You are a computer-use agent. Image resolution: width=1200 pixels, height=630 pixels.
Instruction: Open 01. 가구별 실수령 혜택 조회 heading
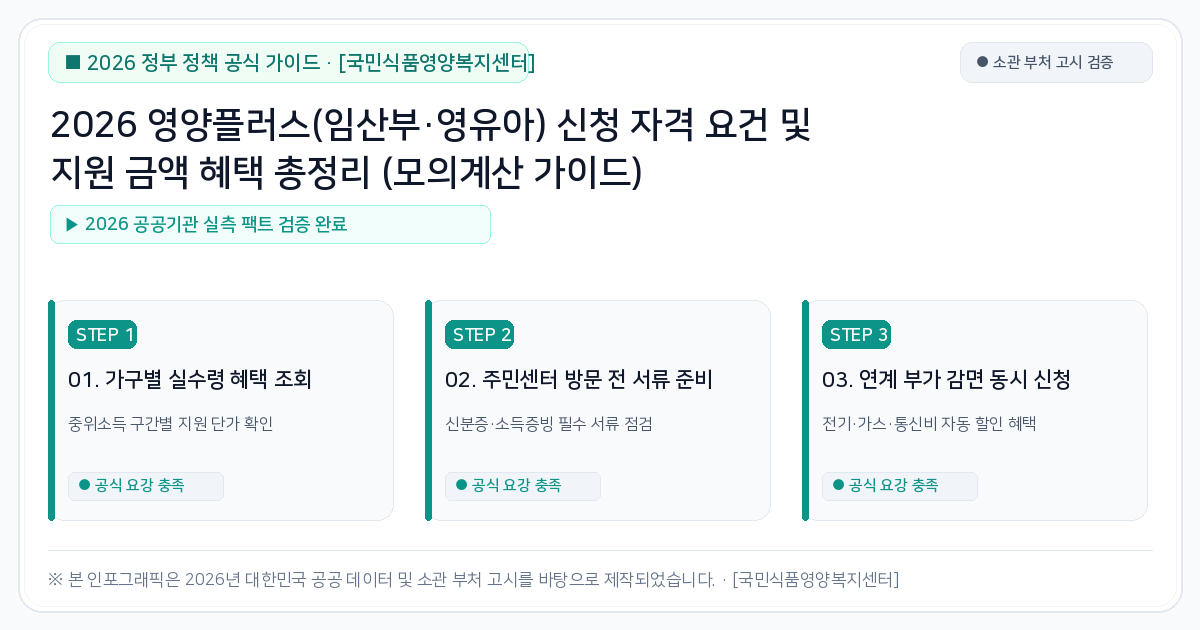pyautogui.click(x=190, y=380)
